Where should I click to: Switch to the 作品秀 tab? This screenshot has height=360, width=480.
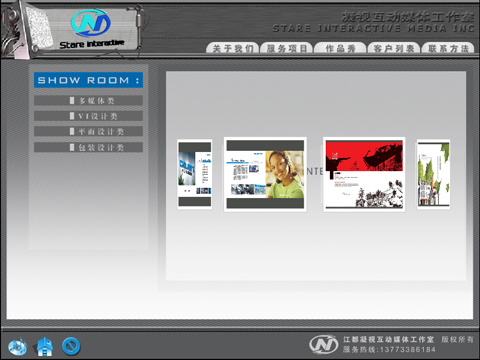click(340, 48)
